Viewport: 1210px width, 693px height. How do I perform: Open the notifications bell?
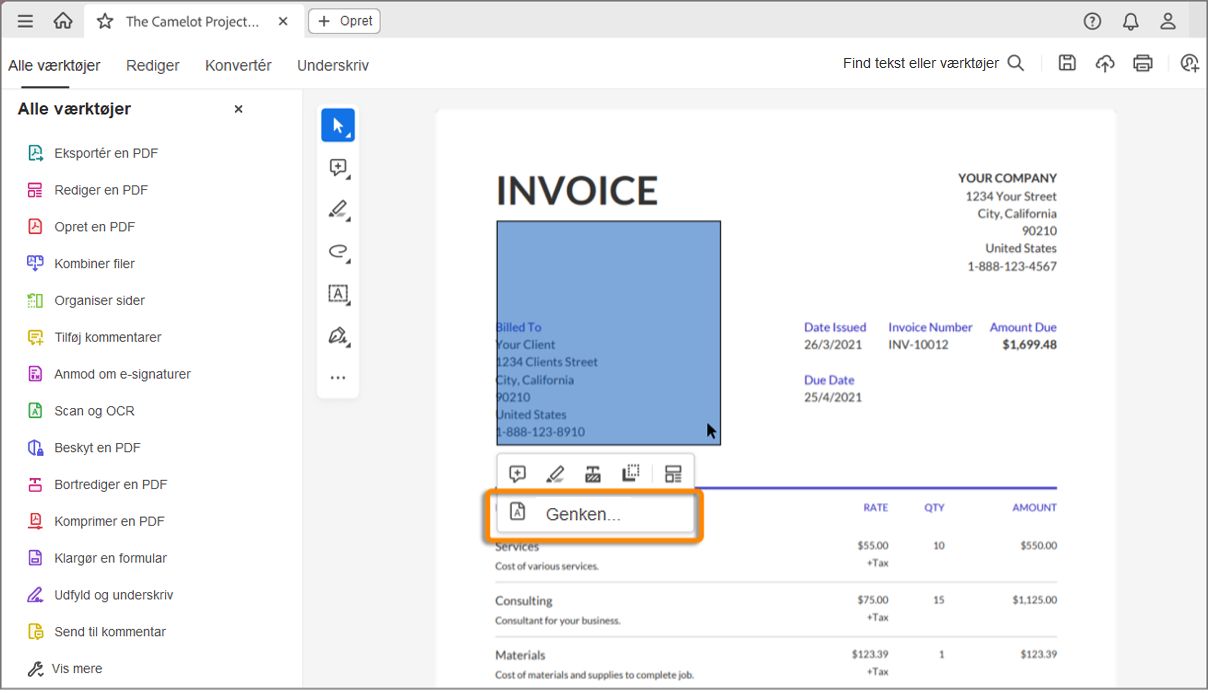tap(1130, 21)
